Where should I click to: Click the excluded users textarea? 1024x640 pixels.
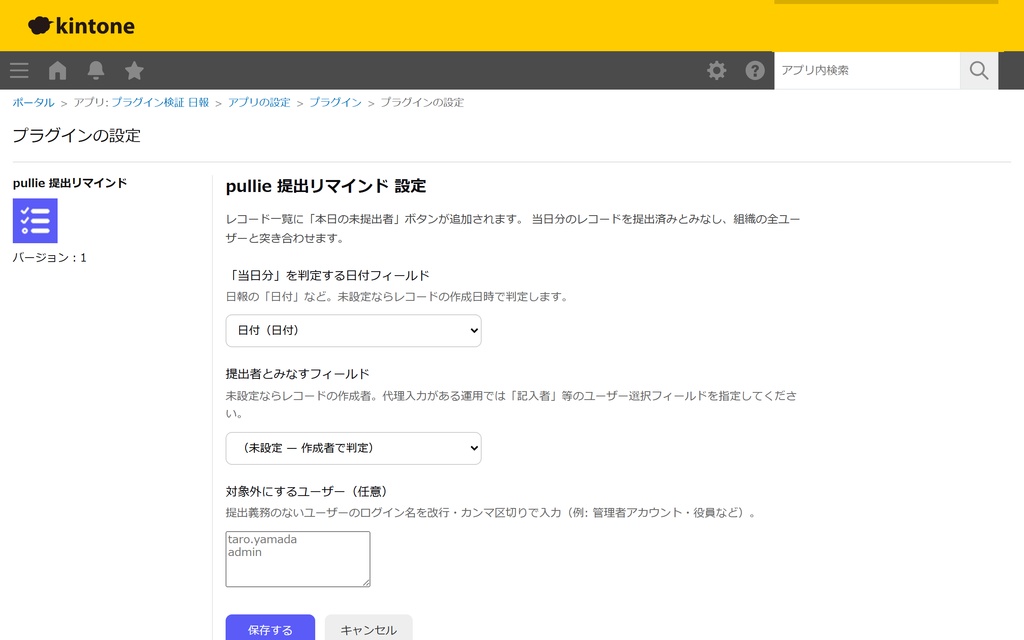[298, 559]
